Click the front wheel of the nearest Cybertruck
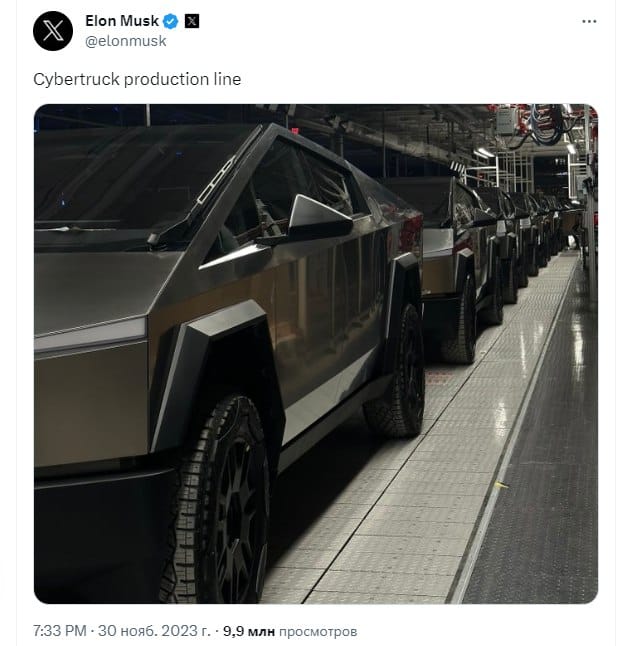This screenshot has height=646, width=638. pos(225,500)
